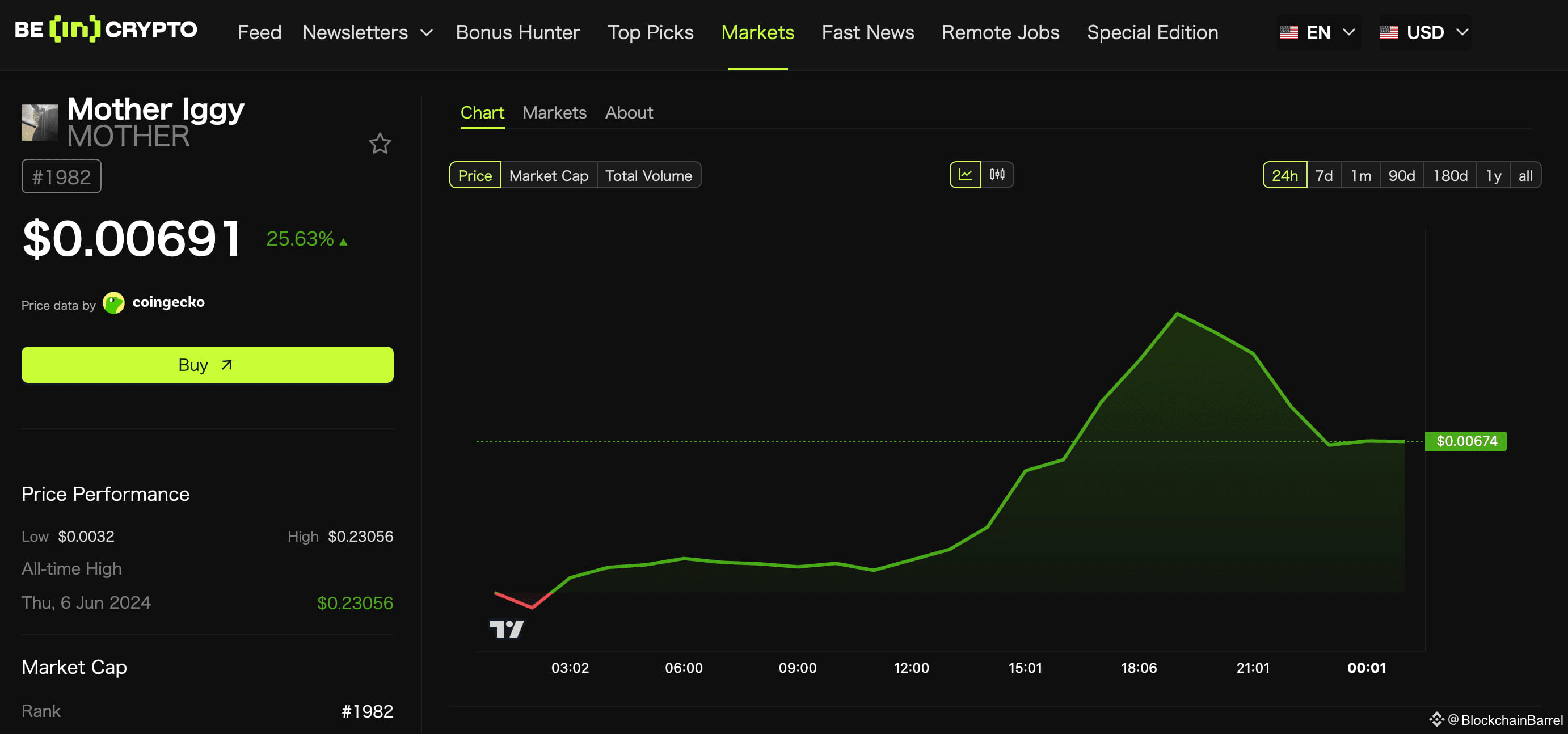This screenshot has height=734, width=1568.
Task: Click the BeInCrypto logo
Action: [x=106, y=29]
